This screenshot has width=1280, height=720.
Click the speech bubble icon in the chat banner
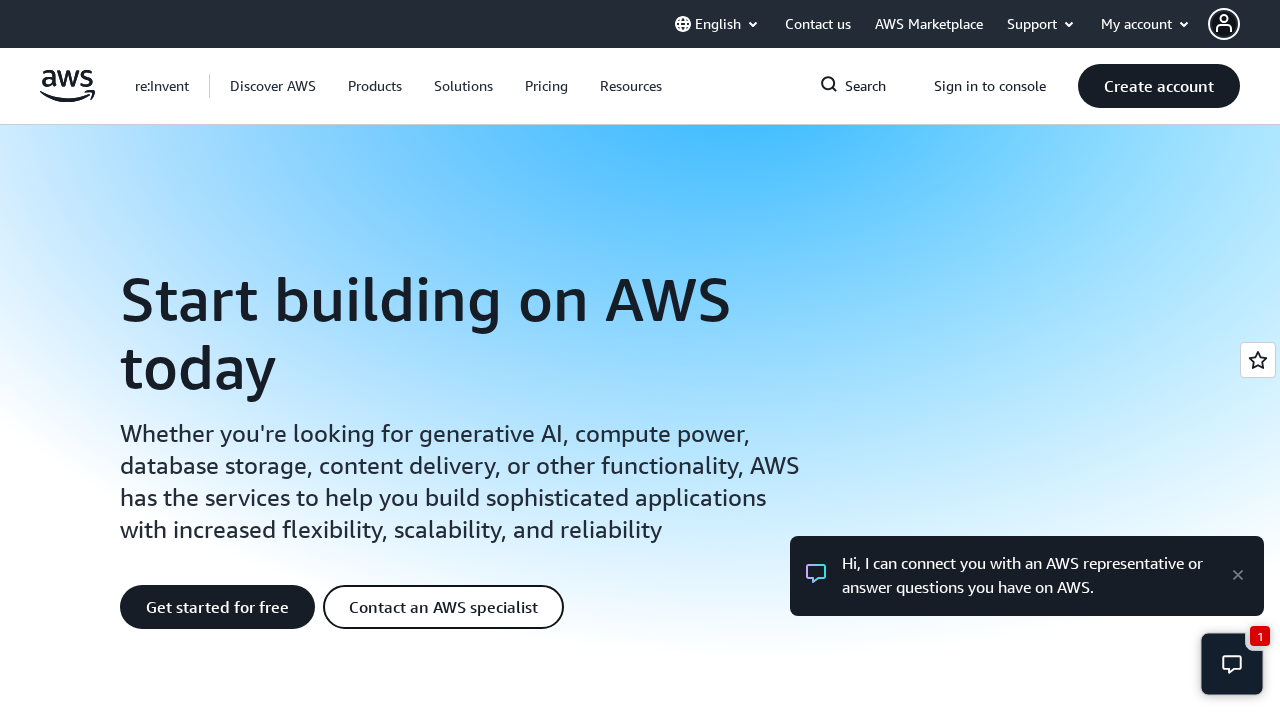pyautogui.click(x=816, y=572)
